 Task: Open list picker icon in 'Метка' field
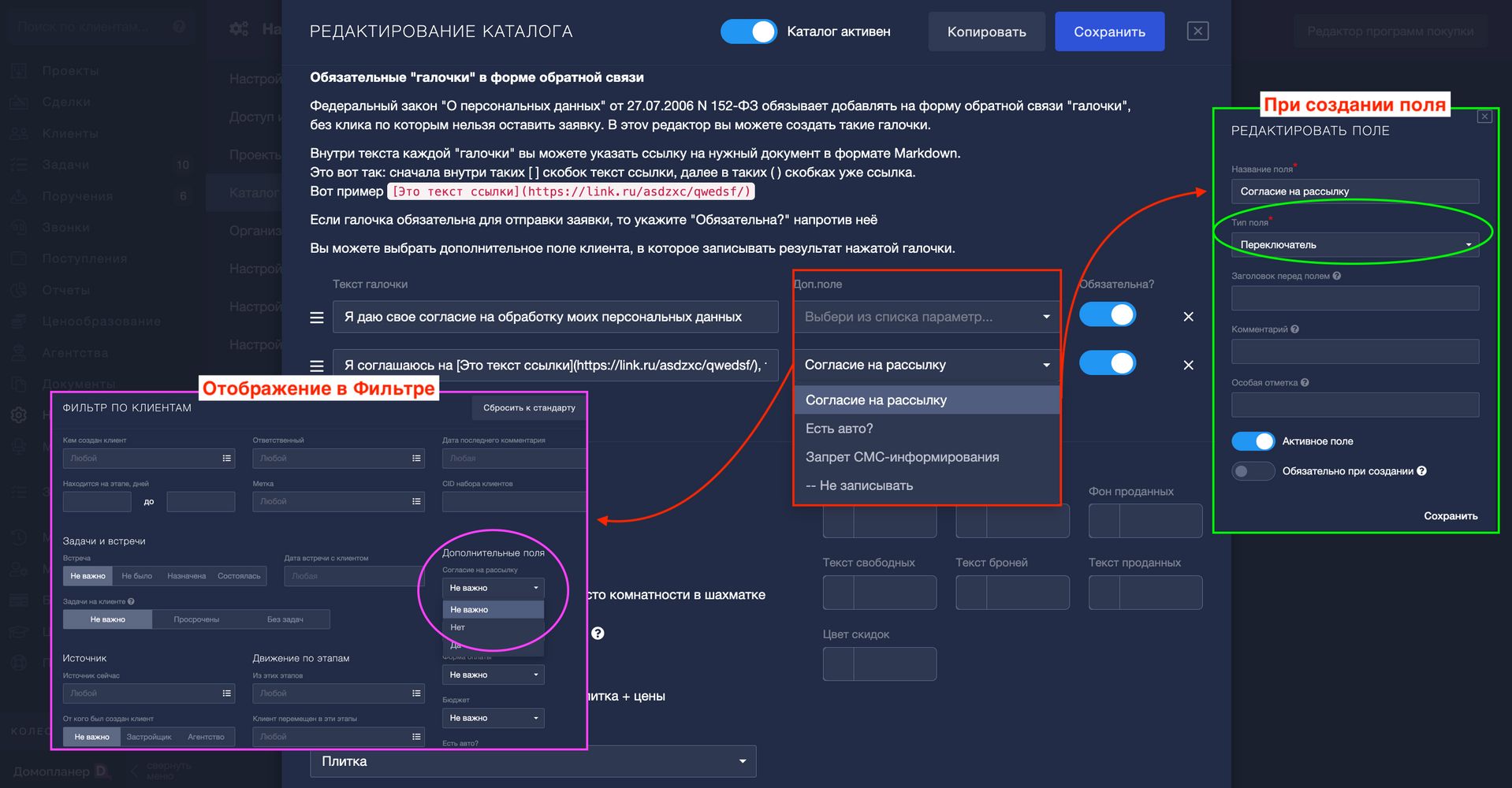pos(416,501)
